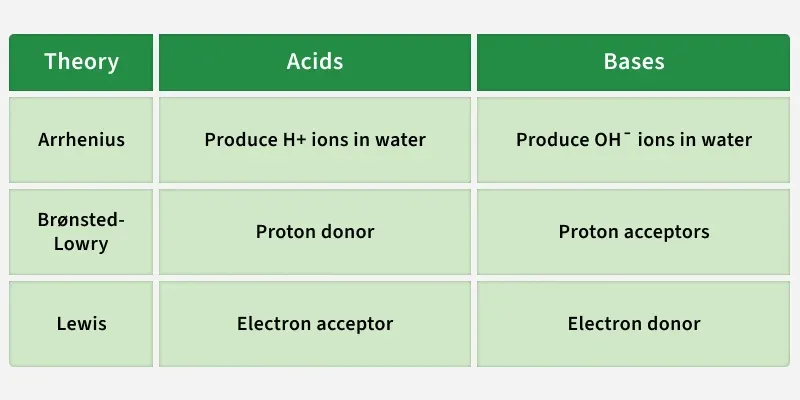Select the 'Produce H+ ions in water' cell
The height and width of the screenshot is (400, 800).
pos(315,140)
